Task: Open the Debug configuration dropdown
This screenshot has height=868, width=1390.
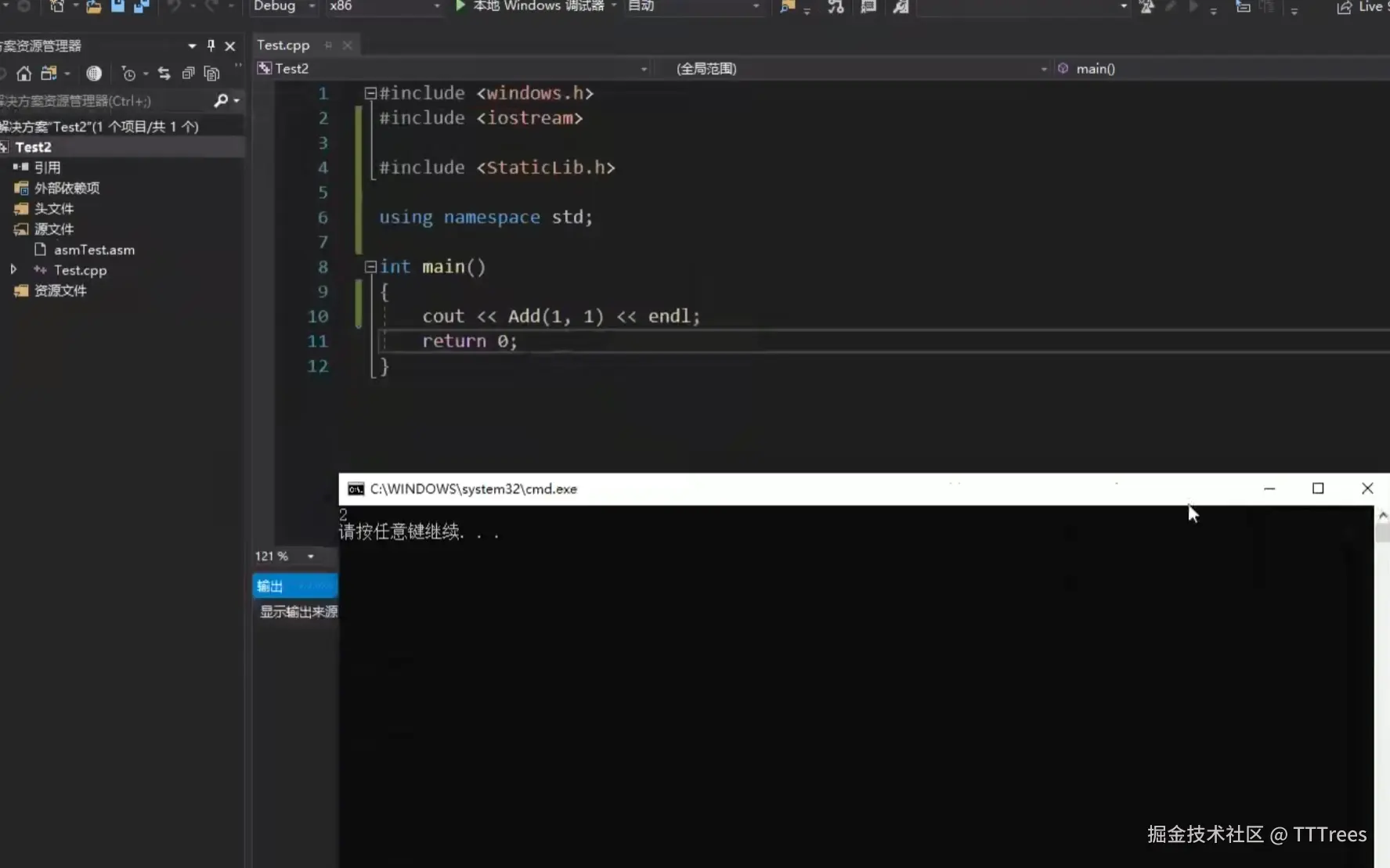Action: tap(284, 6)
